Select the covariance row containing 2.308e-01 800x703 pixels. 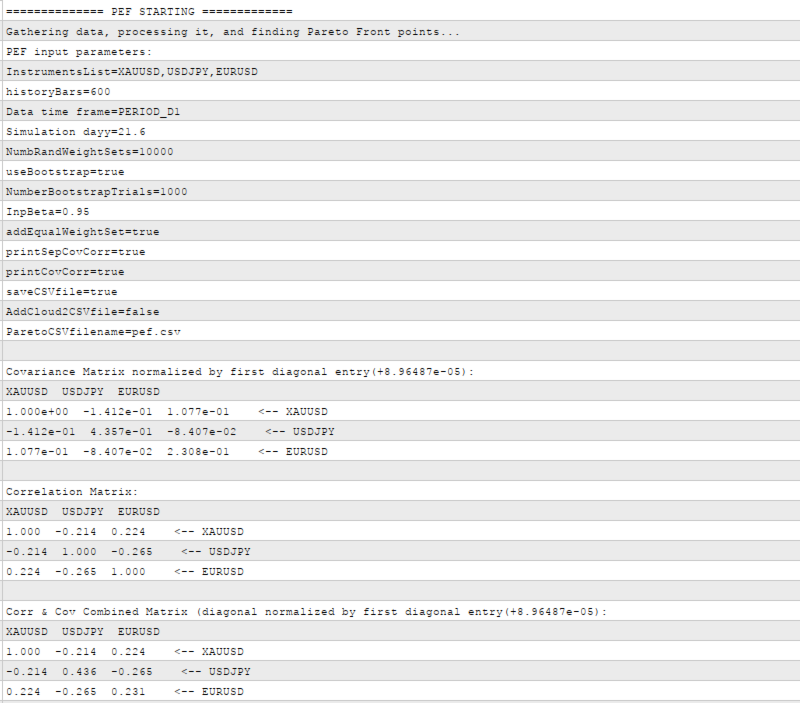(x=401, y=451)
